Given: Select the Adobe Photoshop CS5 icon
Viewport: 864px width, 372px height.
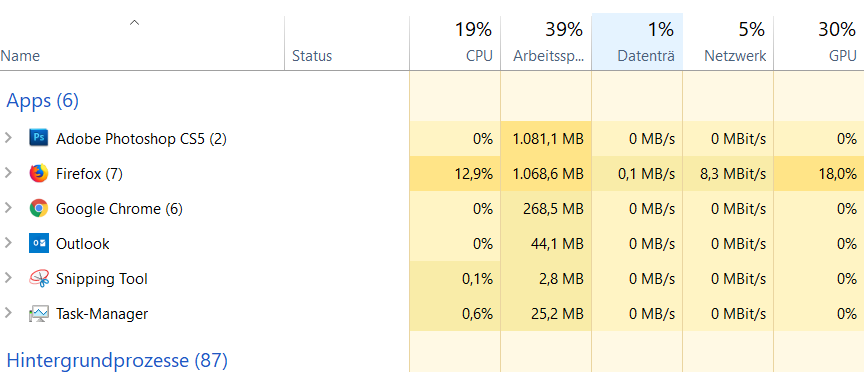Looking at the screenshot, I should pos(39,138).
